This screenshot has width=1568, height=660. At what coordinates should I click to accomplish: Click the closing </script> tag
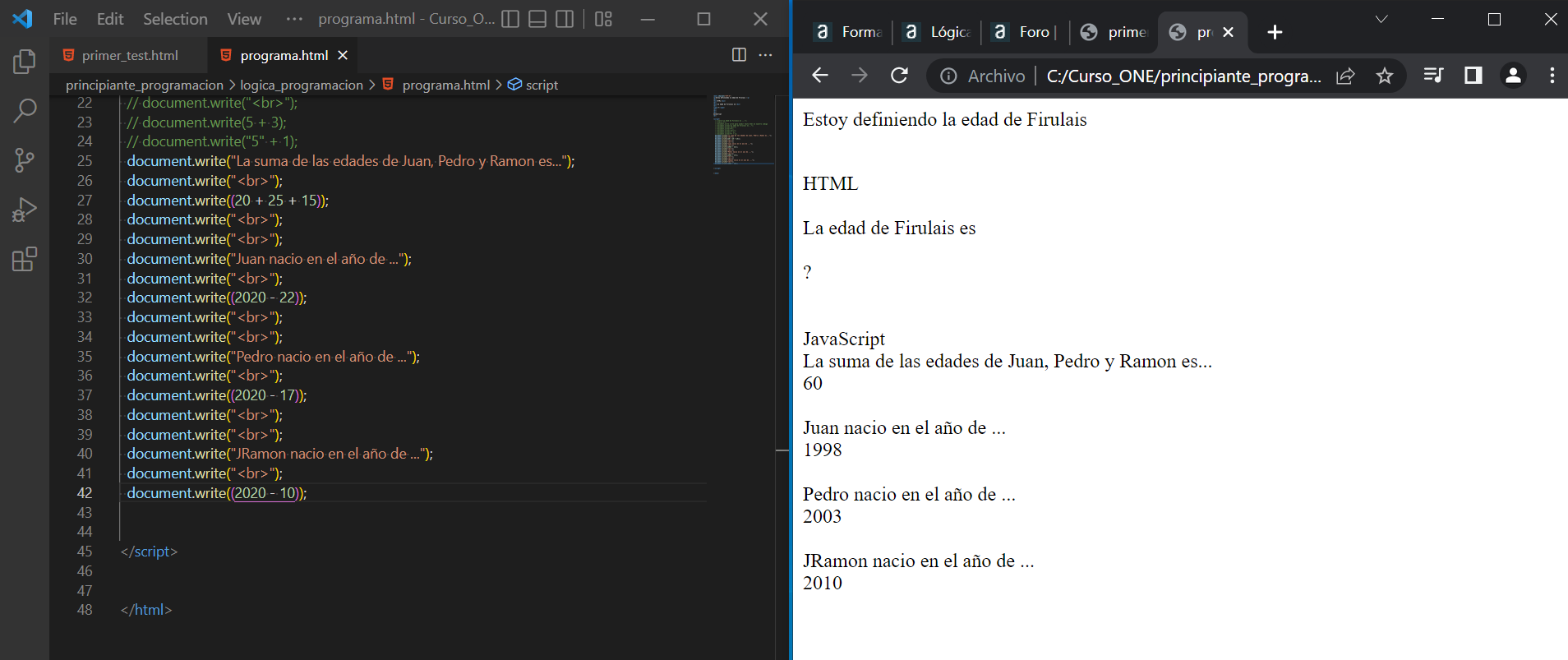(x=149, y=552)
